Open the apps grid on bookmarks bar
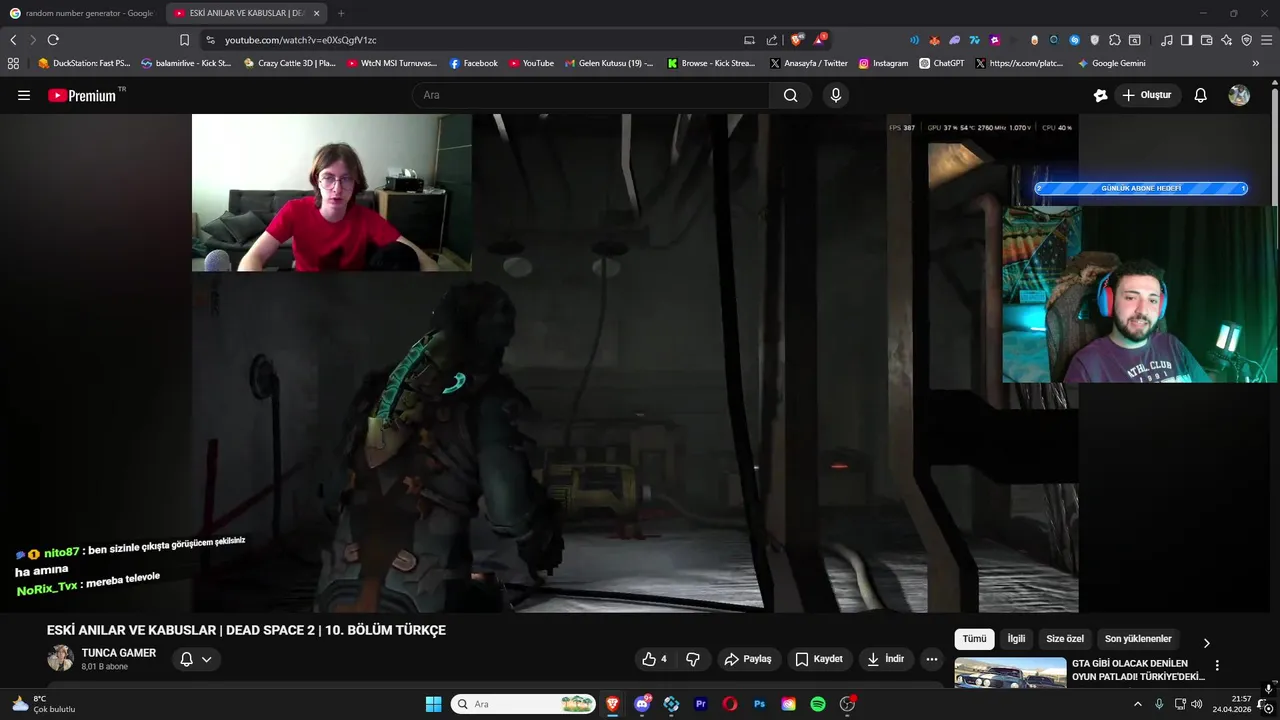Screen dimensions: 1280x720 point(13,63)
